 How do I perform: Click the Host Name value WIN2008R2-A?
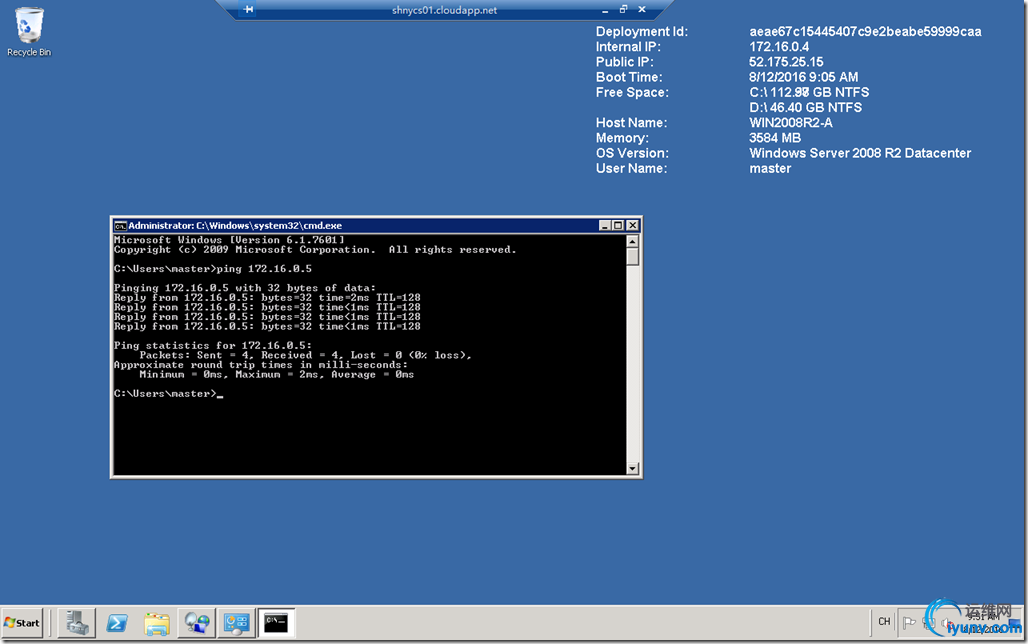(x=791, y=123)
